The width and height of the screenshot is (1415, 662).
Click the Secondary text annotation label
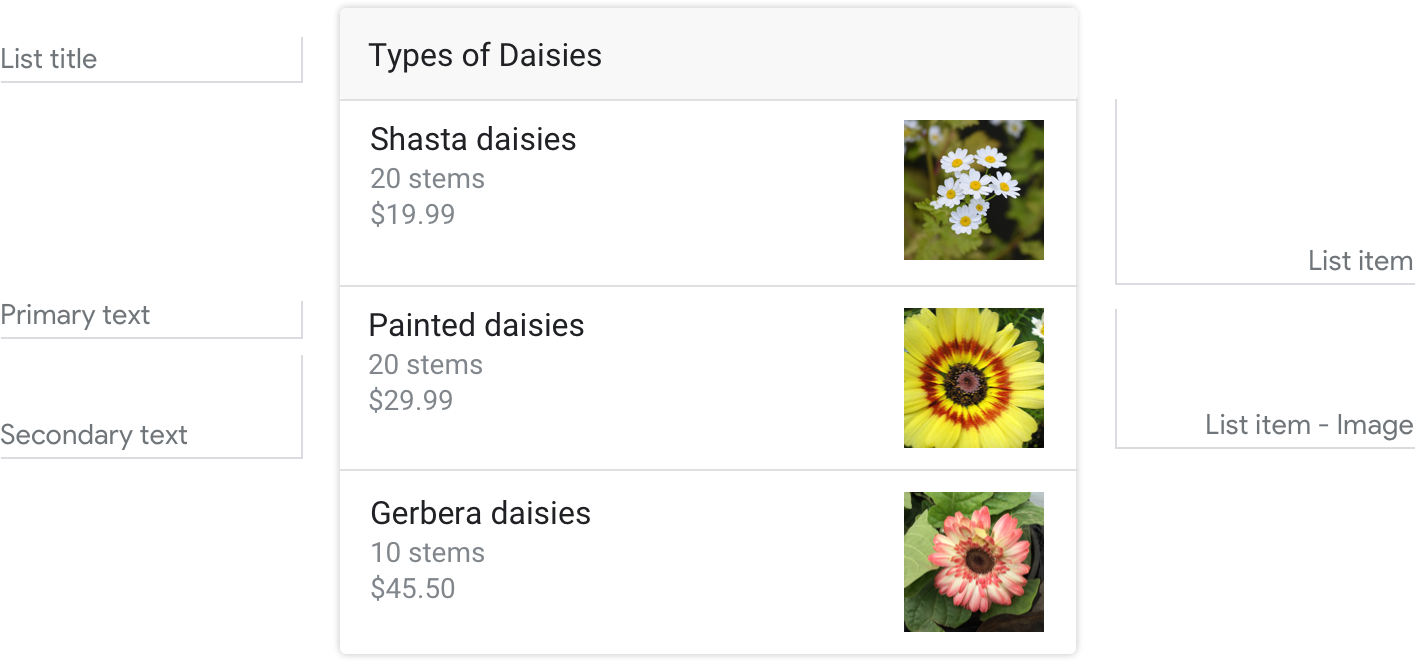[x=94, y=435]
